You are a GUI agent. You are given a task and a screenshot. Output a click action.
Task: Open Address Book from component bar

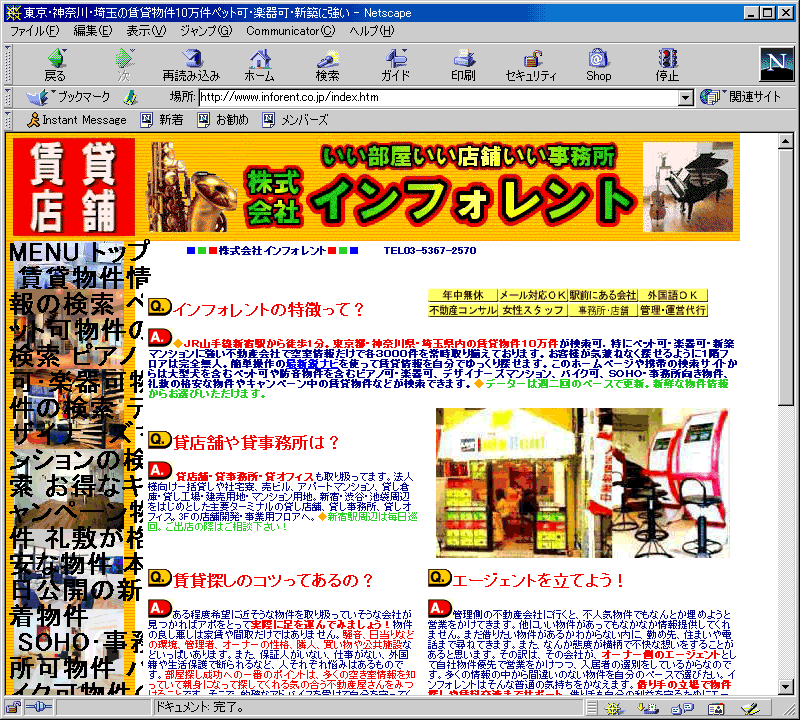coord(716,708)
